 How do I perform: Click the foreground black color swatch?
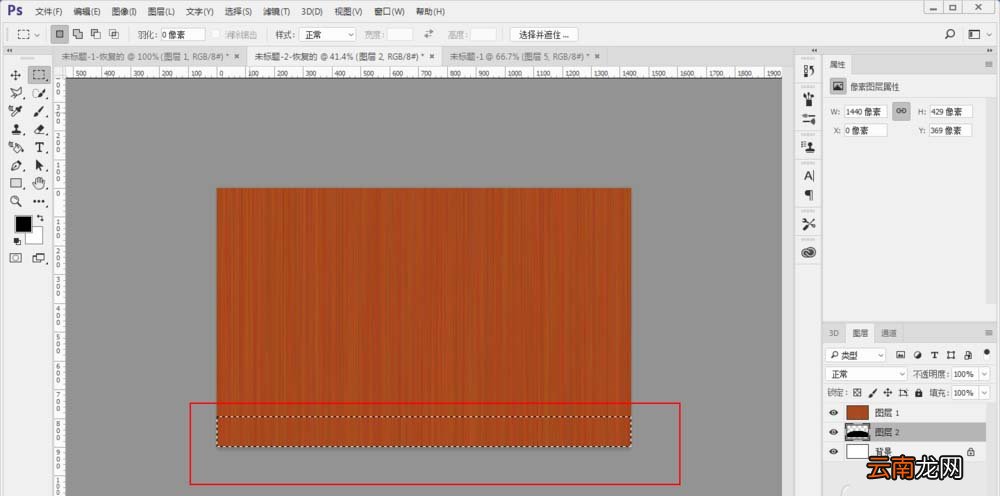point(24,224)
